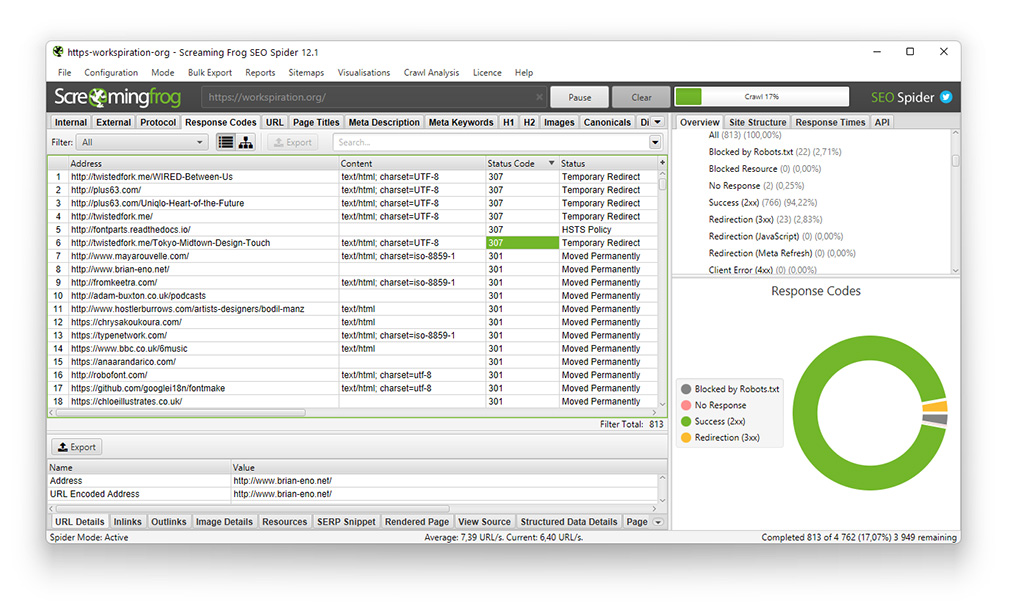The image size is (1024, 605).
Task: Open the Licence menu
Action: tap(487, 73)
